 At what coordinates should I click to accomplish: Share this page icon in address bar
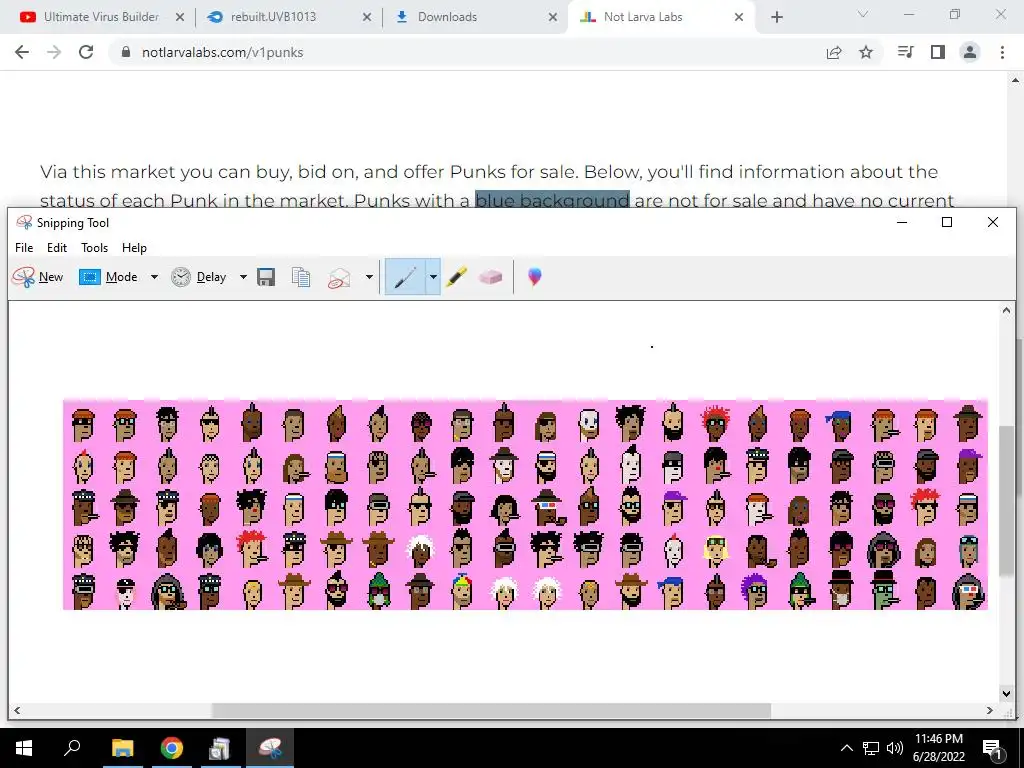click(x=834, y=52)
